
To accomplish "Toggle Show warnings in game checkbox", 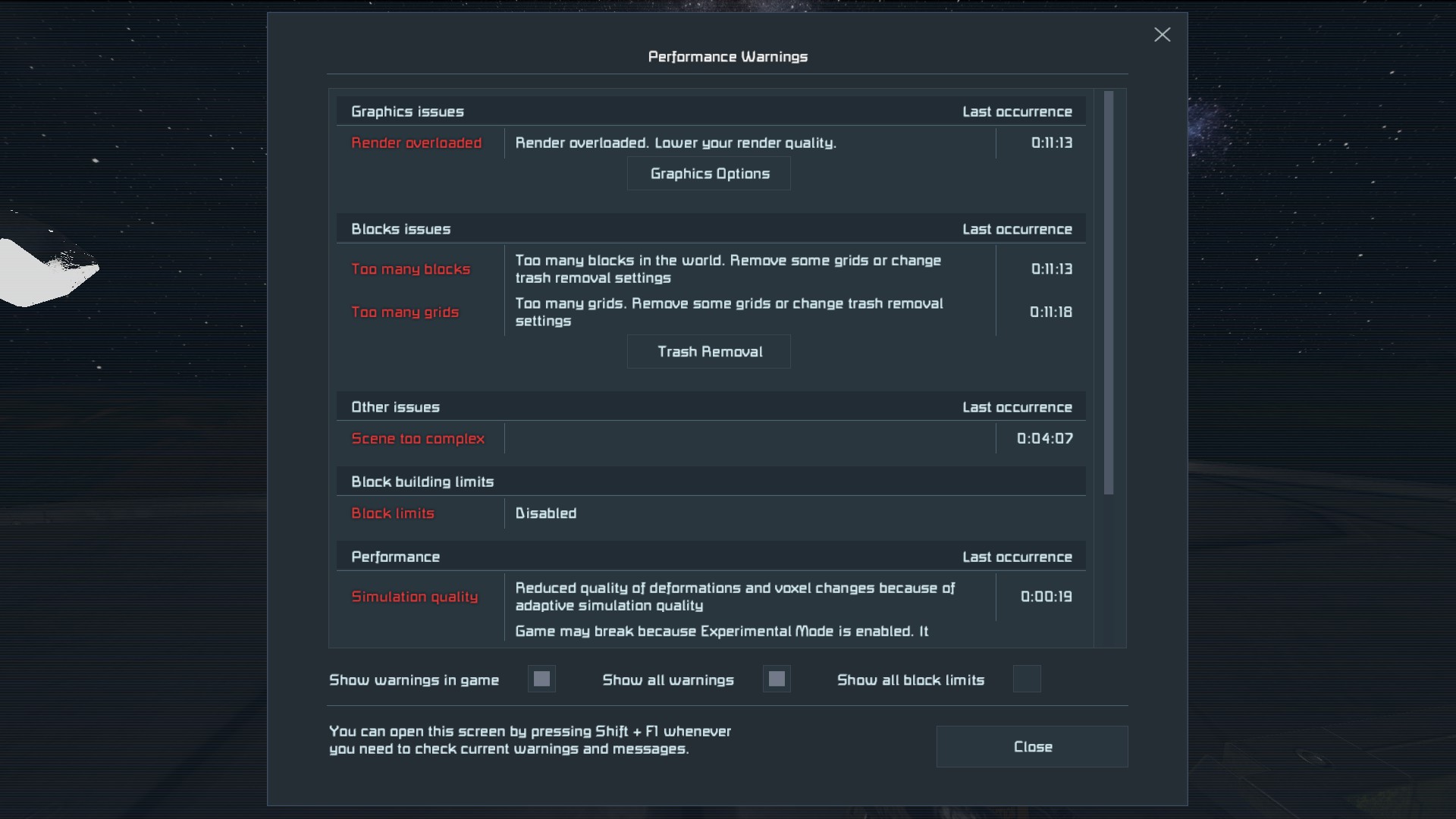I will pos(541,679).
